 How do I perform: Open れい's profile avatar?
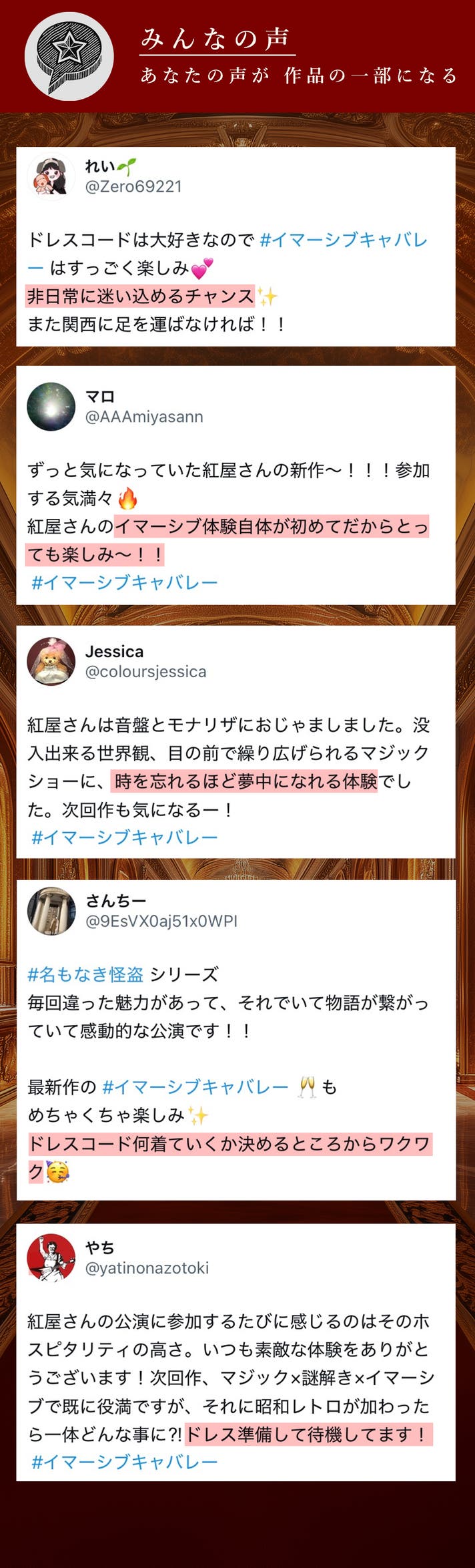click(x=51, y=177)
